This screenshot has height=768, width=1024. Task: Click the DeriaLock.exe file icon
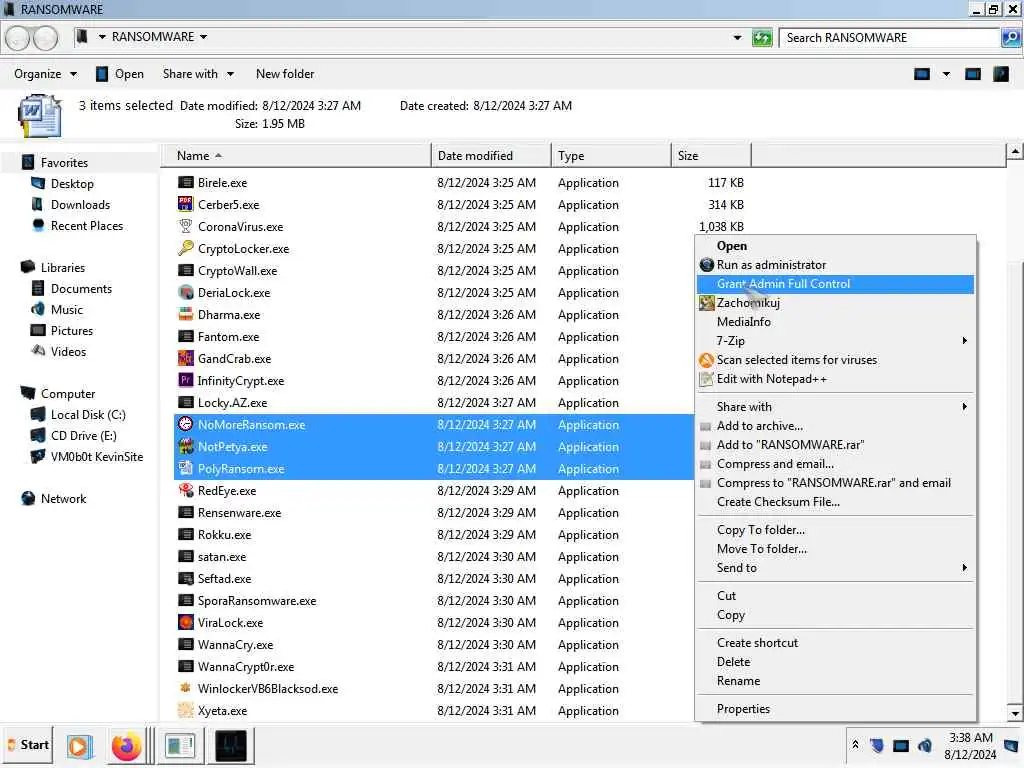coord(185,293)
